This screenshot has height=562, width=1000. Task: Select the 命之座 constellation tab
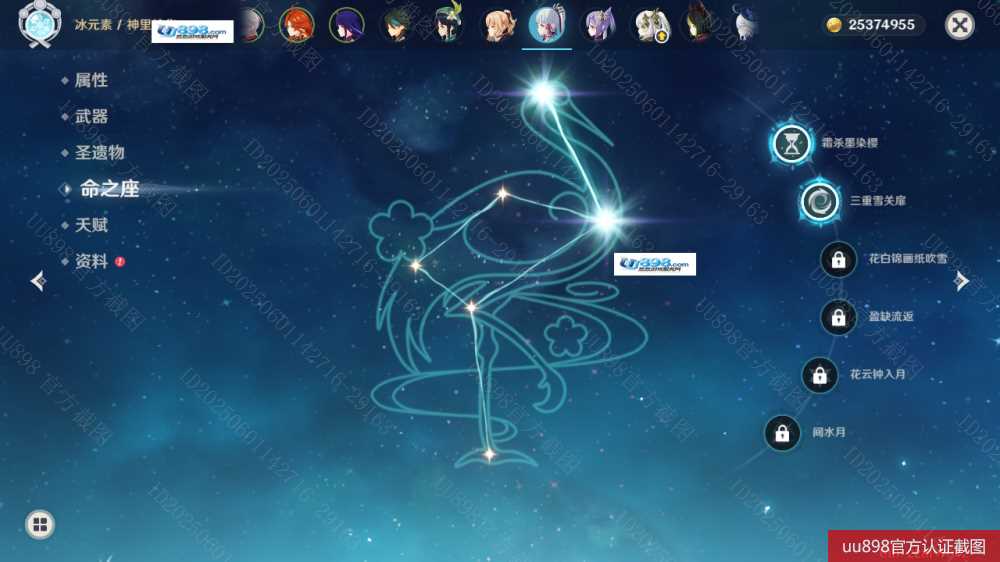[x=109, y=189]
